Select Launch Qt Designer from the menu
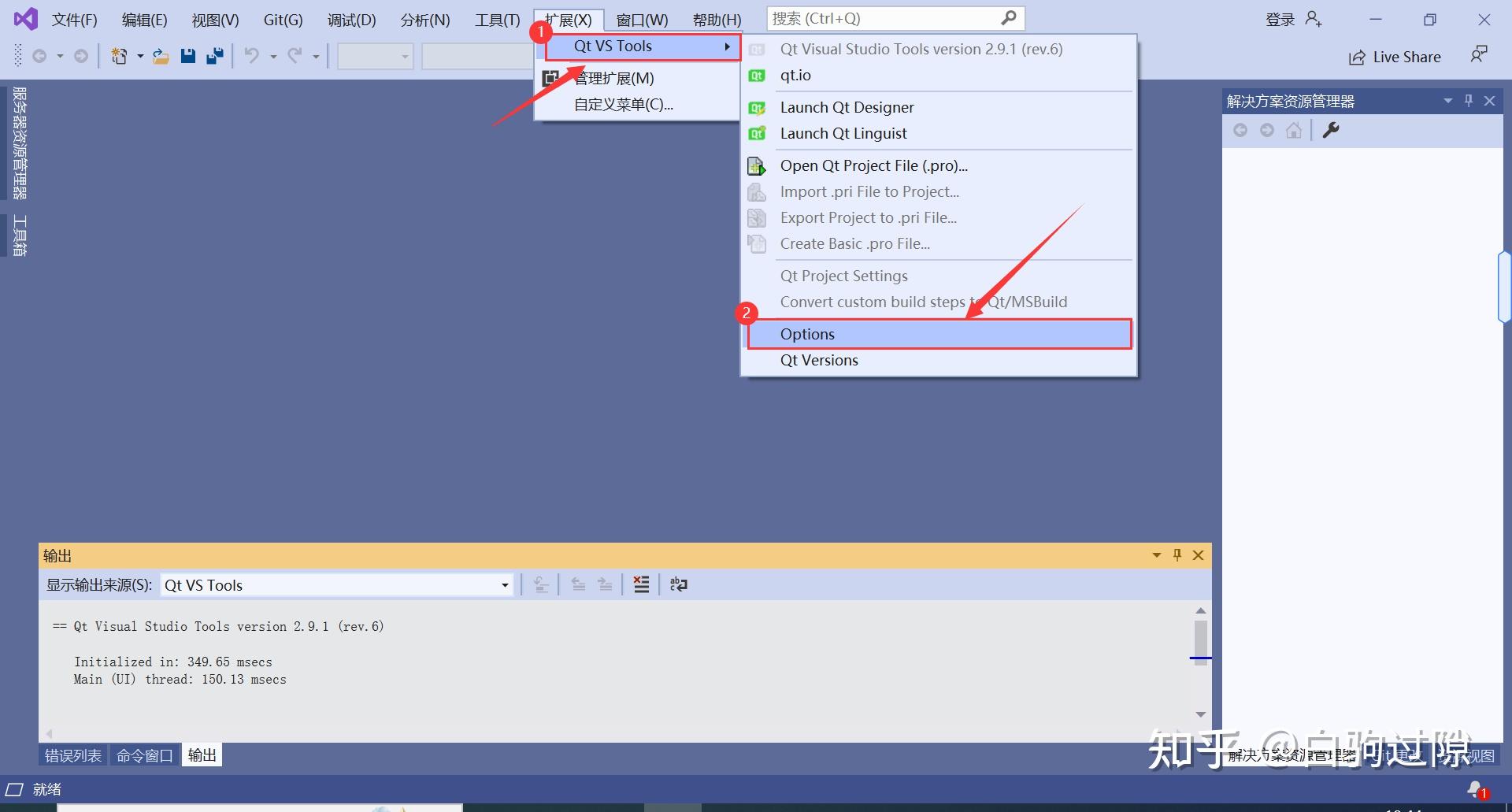1512x812 pixels. pyautogui.click(x=846, y=107)
